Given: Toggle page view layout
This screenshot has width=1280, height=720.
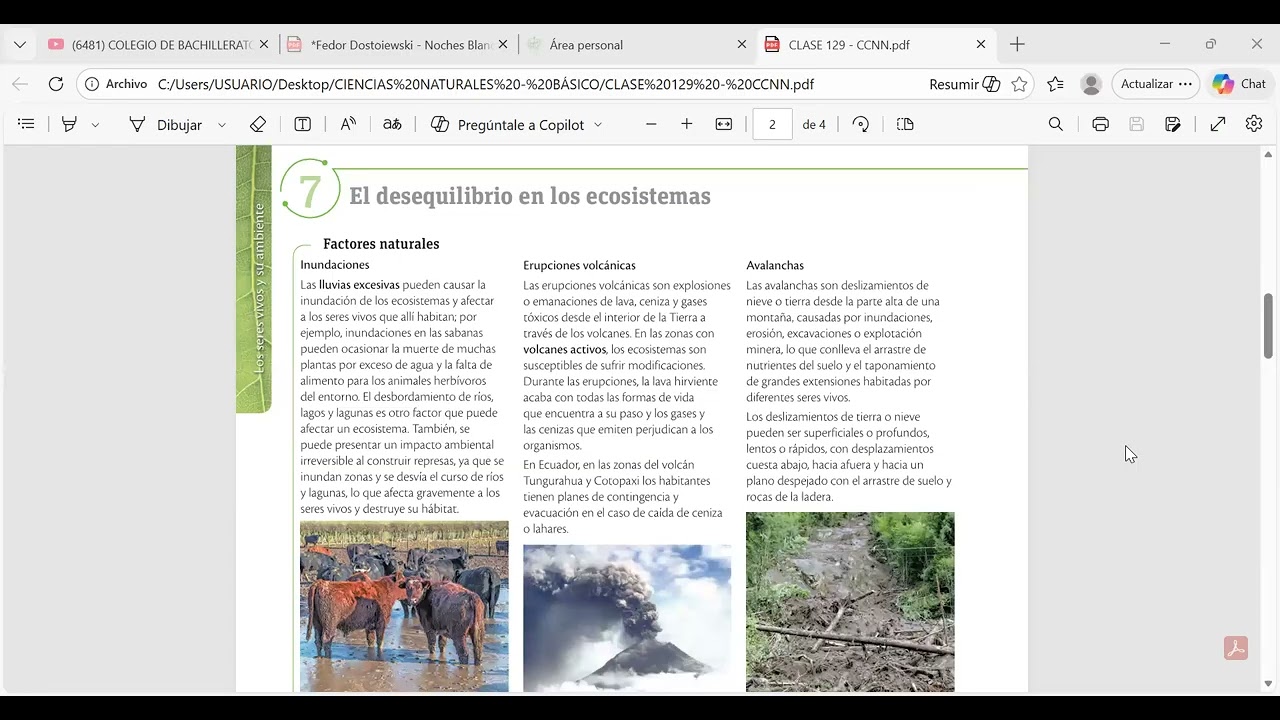Looking at the screenshot, I should [905, 124].
